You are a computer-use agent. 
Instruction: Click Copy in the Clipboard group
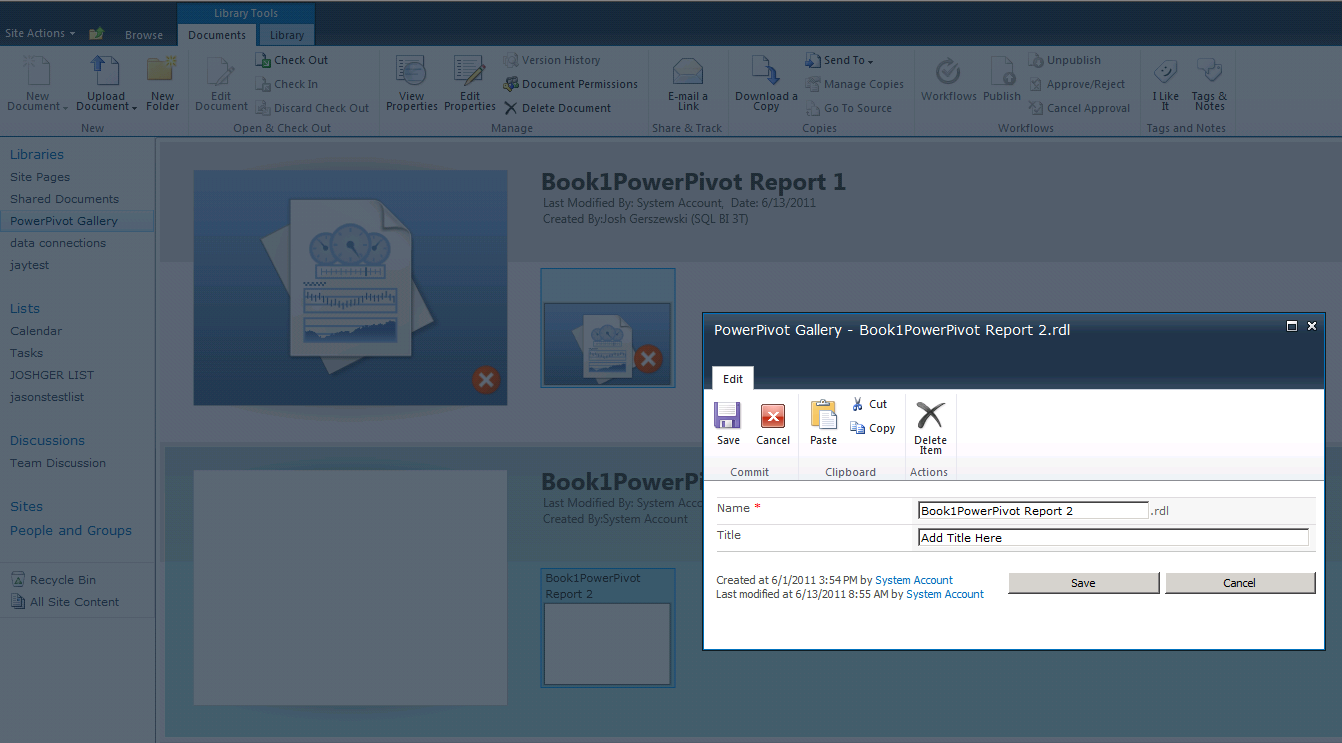[x=873, y=428]
